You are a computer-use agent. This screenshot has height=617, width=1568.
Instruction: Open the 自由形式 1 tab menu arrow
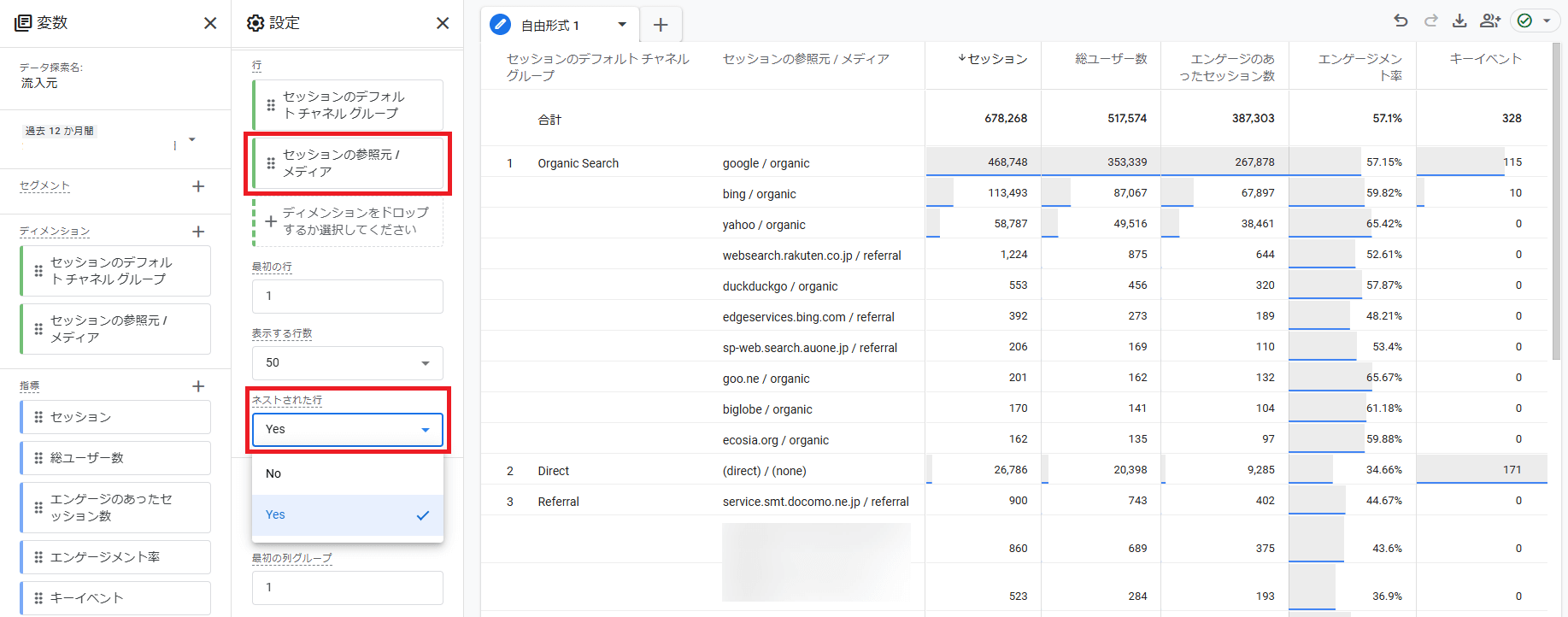[622, 25]
